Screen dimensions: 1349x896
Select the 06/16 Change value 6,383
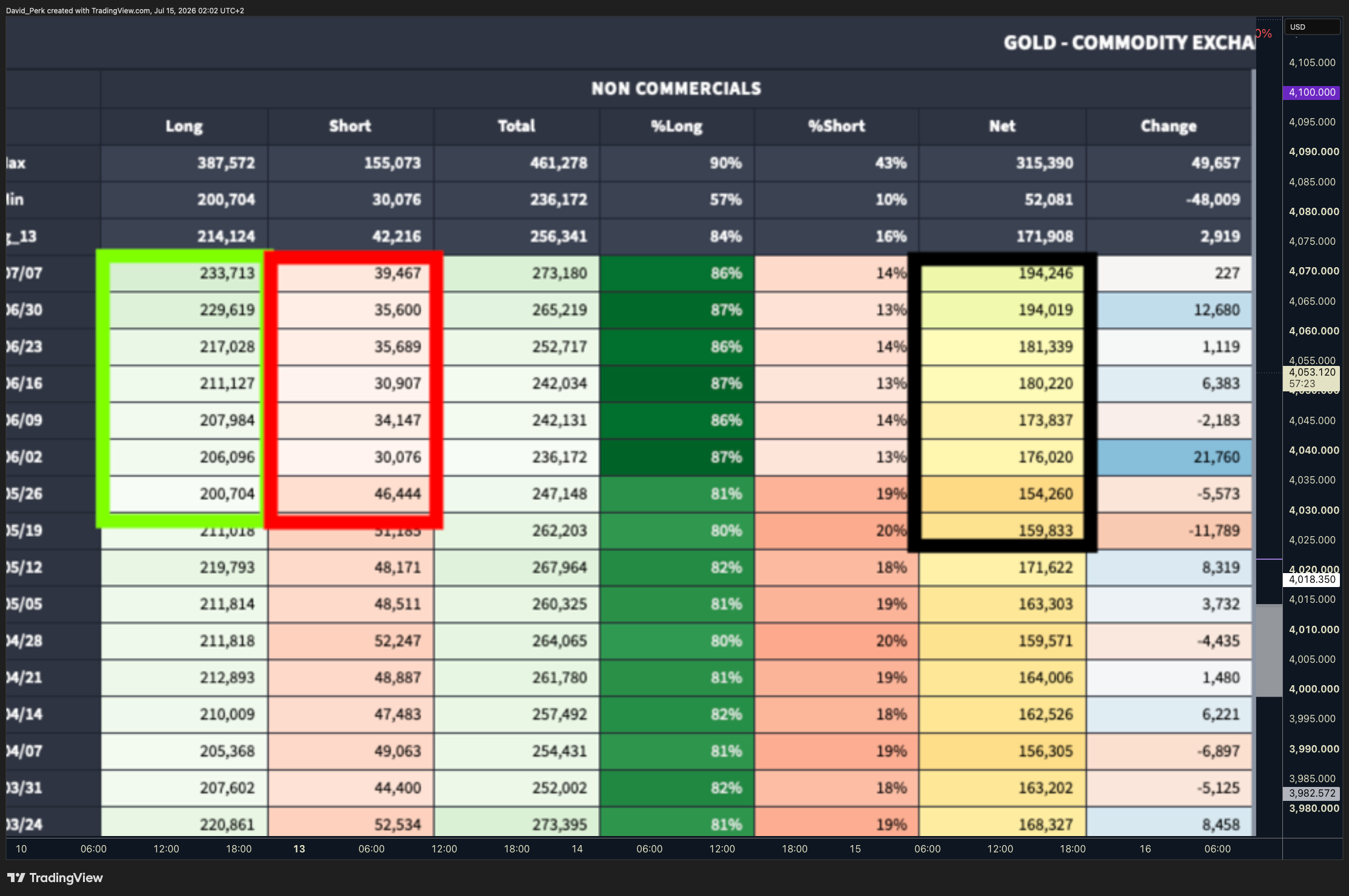click(1221, 383)
